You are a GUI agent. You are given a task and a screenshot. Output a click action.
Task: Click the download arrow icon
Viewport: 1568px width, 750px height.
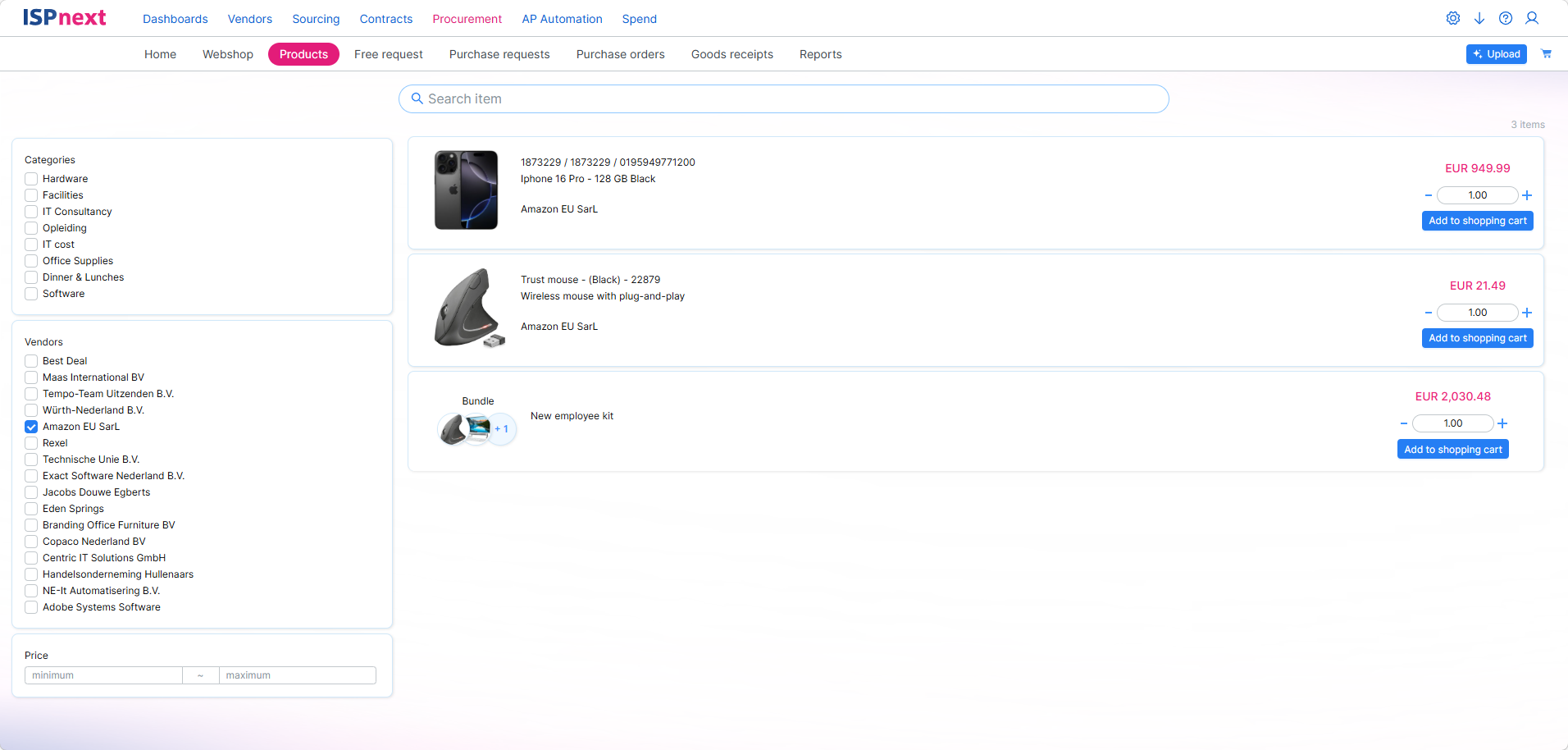pos(1479,18)
